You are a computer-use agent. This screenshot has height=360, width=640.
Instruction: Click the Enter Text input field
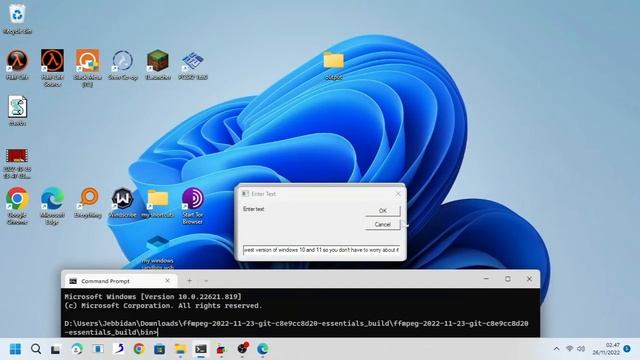(321, 249)
